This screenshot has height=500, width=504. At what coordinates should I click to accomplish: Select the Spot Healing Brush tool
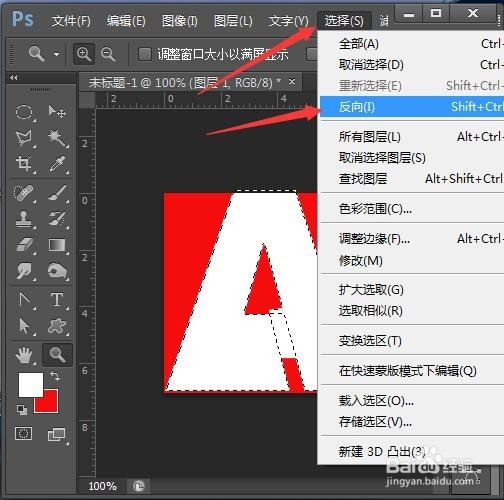coord(24,193)
